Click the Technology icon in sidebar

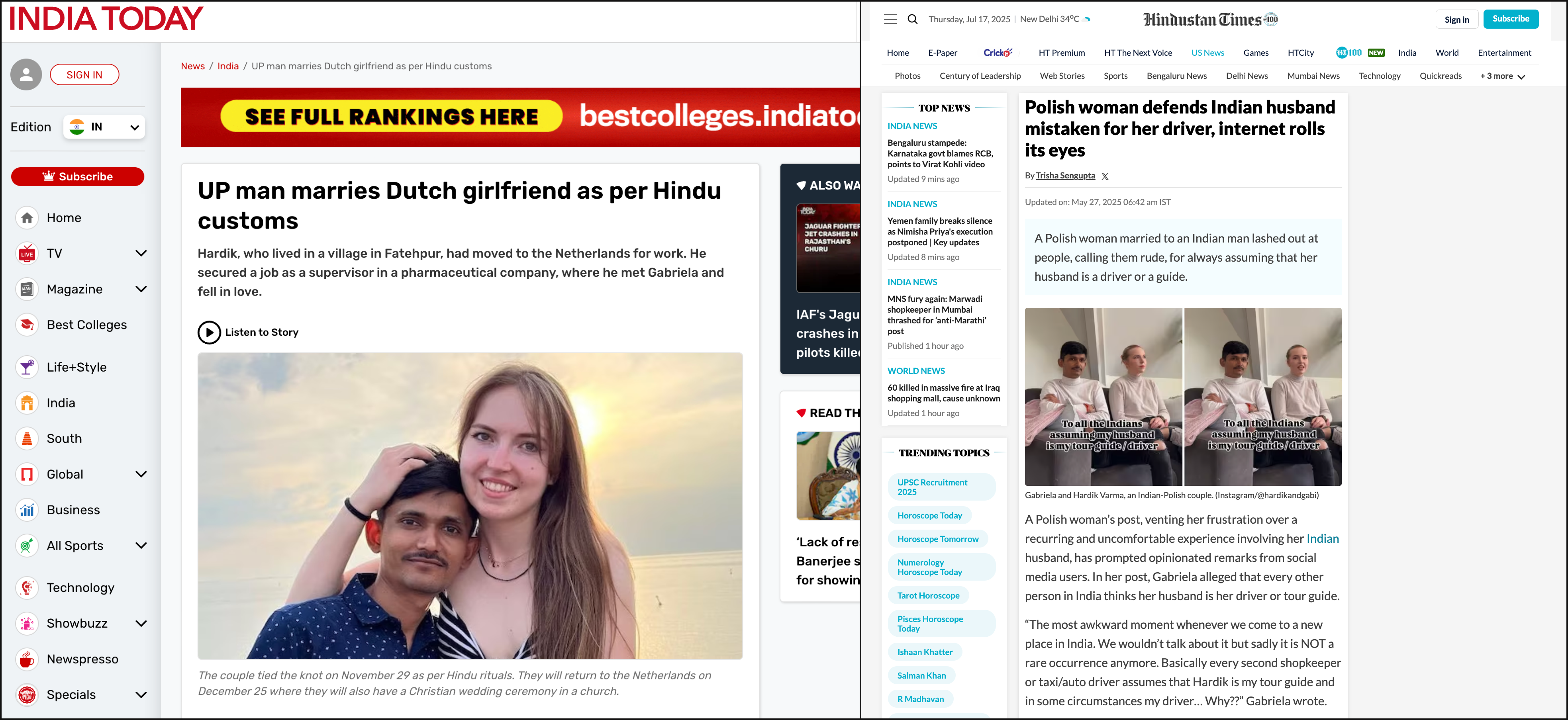coord(27,587)
